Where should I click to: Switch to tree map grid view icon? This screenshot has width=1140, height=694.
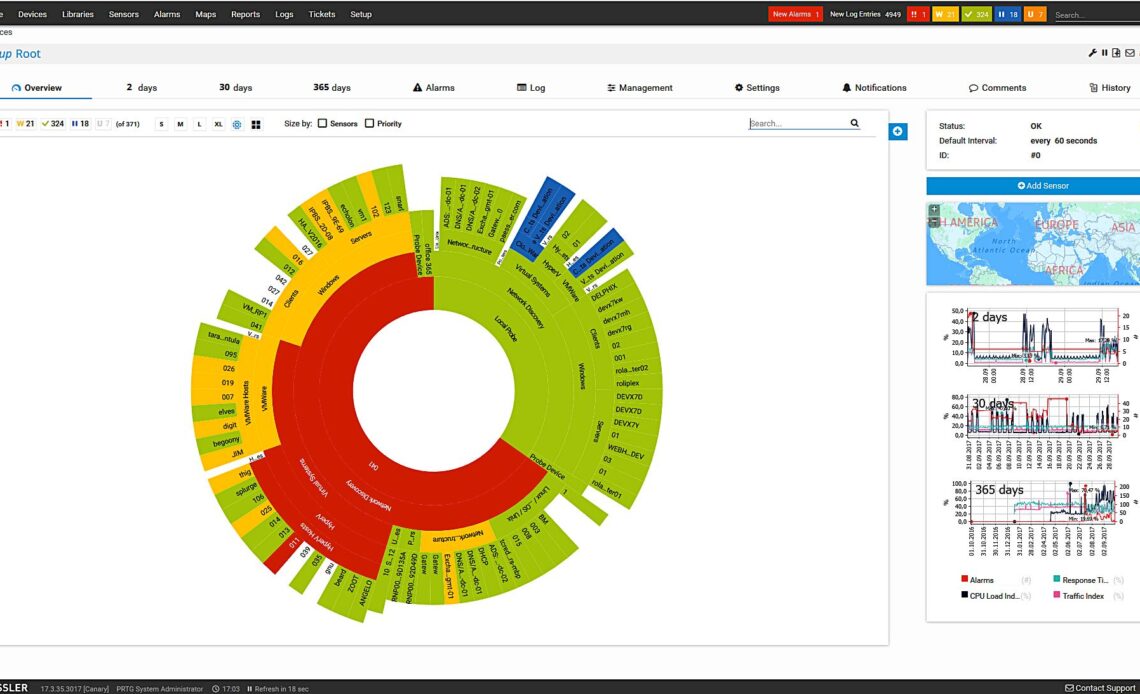[256, 124]
